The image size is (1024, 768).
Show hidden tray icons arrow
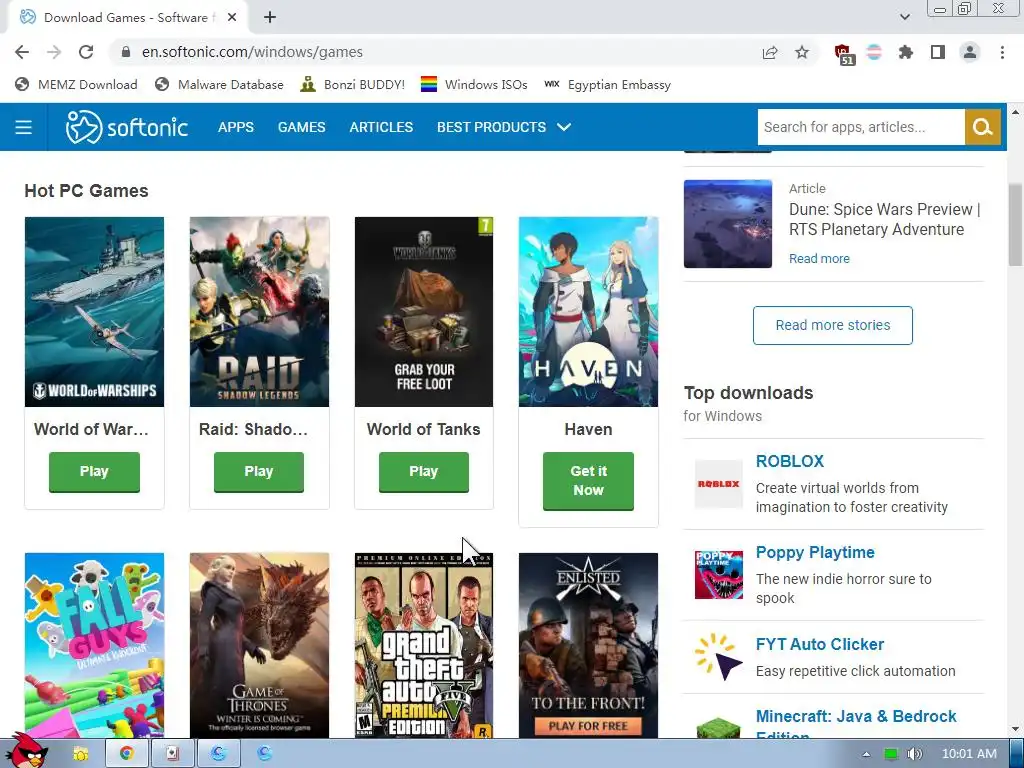coord(866,754)
